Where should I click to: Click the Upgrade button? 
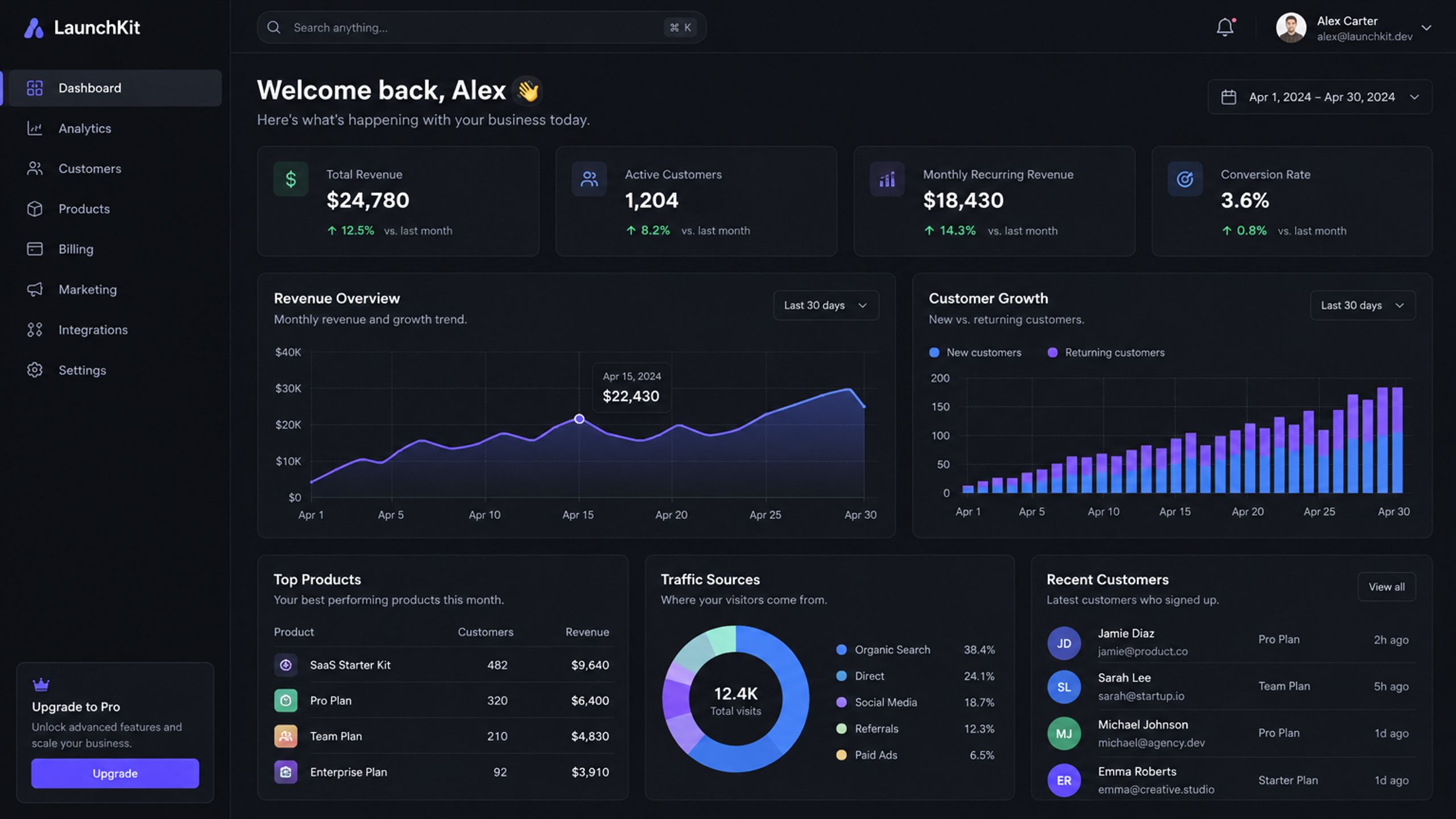115,773
